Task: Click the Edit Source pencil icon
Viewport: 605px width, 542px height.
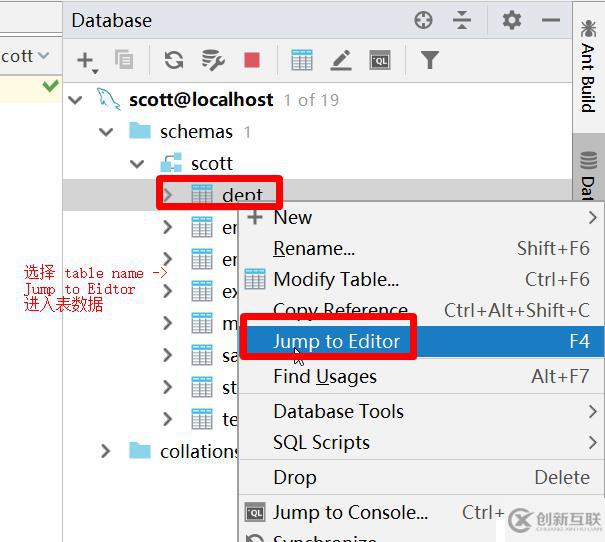Action: [x=341, y=60]
